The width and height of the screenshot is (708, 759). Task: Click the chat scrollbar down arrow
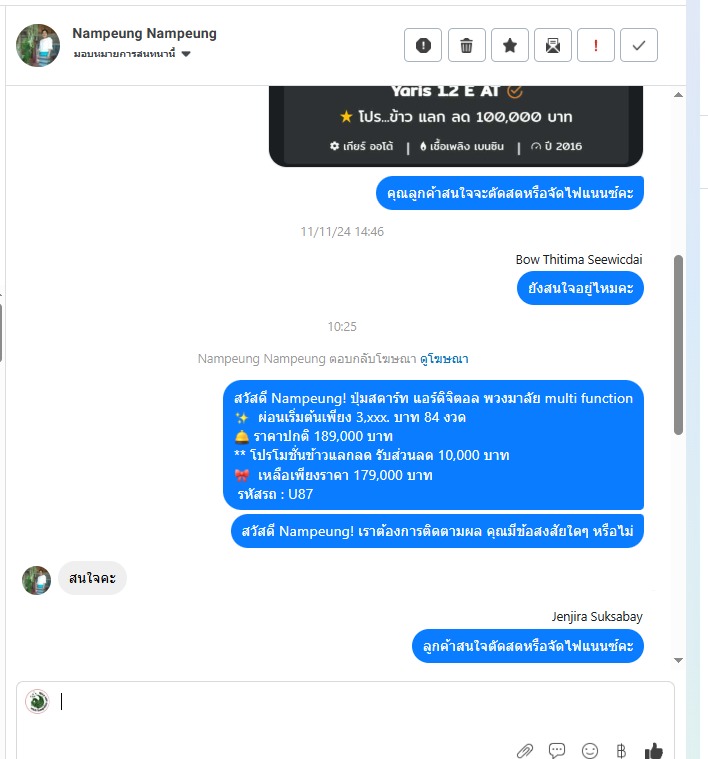click(x=678, y=660)
